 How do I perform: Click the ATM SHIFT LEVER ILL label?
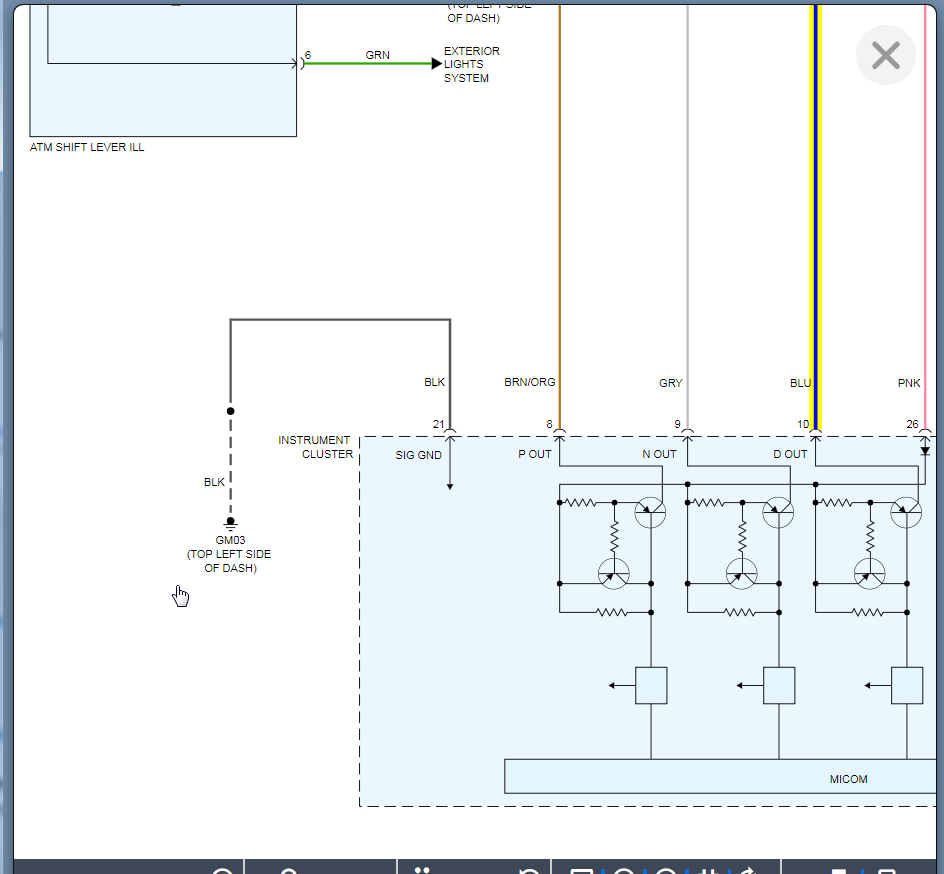87,147
